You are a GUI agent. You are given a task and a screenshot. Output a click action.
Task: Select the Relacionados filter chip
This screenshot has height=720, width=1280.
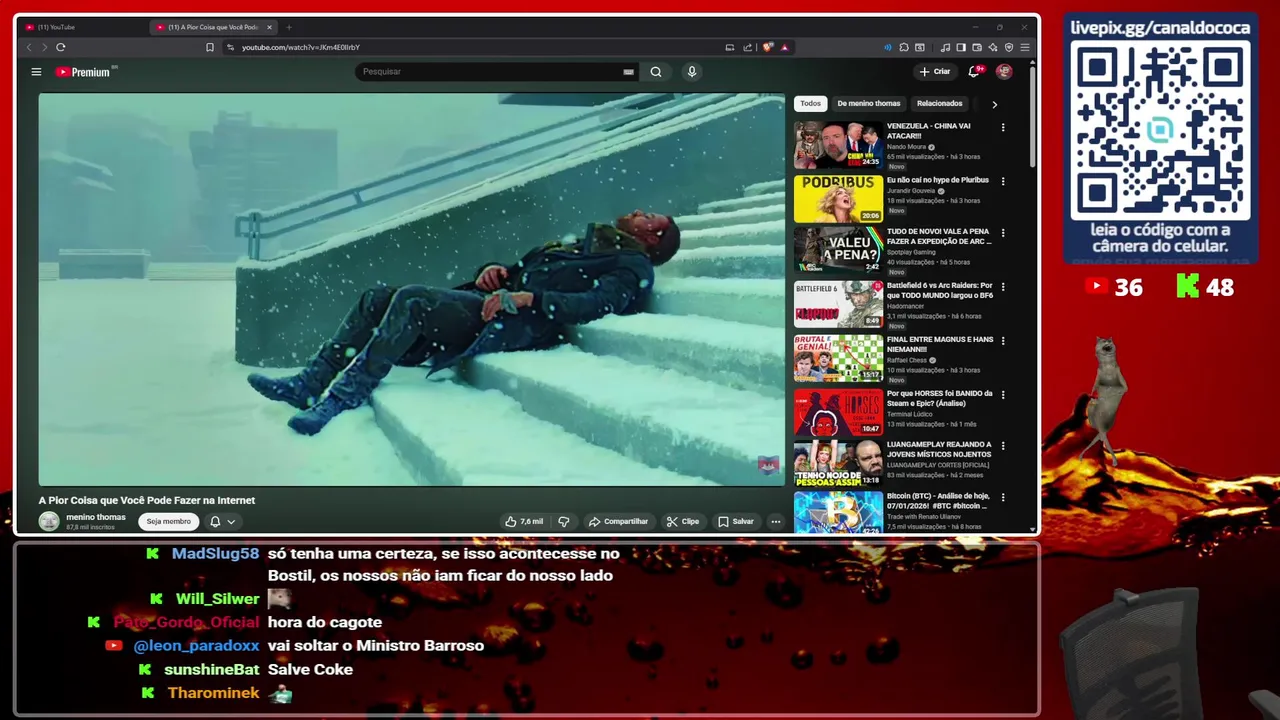(940, 103)
